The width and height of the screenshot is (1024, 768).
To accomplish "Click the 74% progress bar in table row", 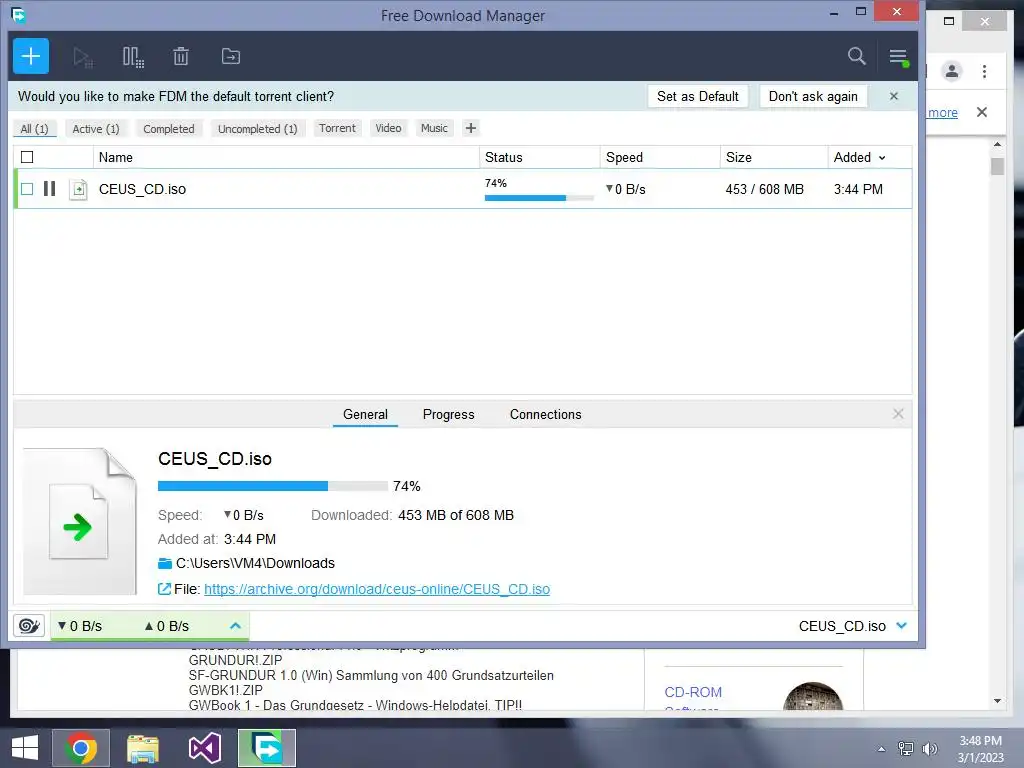I will 539,197.
